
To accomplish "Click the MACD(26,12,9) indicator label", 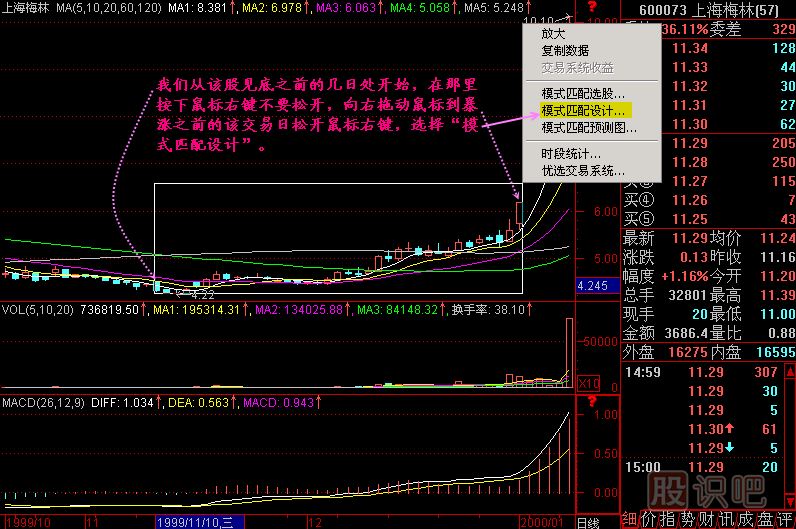I will (43, 403).
